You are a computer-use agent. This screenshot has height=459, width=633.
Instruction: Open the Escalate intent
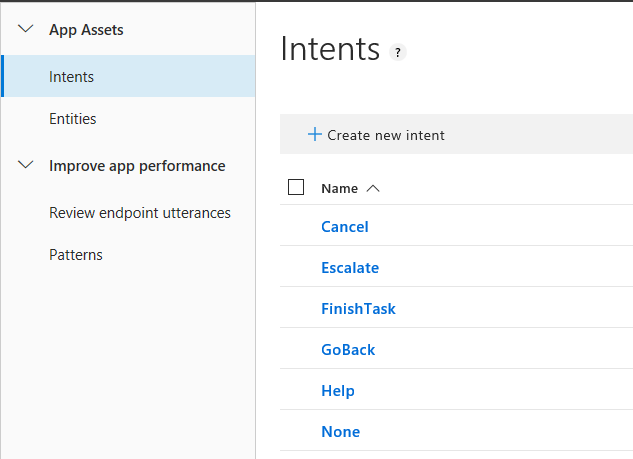(350, 268)
